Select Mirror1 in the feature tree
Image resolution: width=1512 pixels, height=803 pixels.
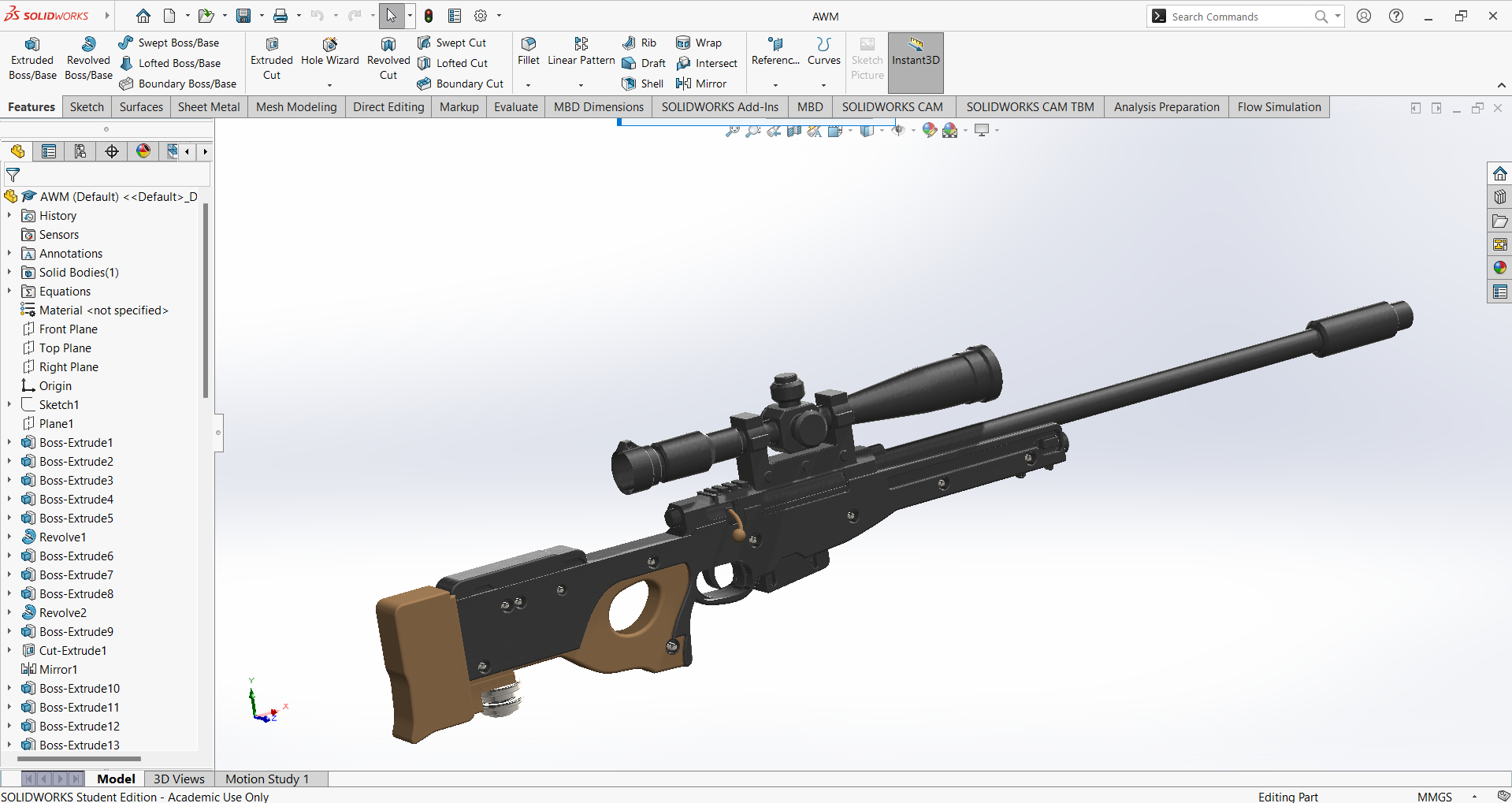tap(50, 669)
